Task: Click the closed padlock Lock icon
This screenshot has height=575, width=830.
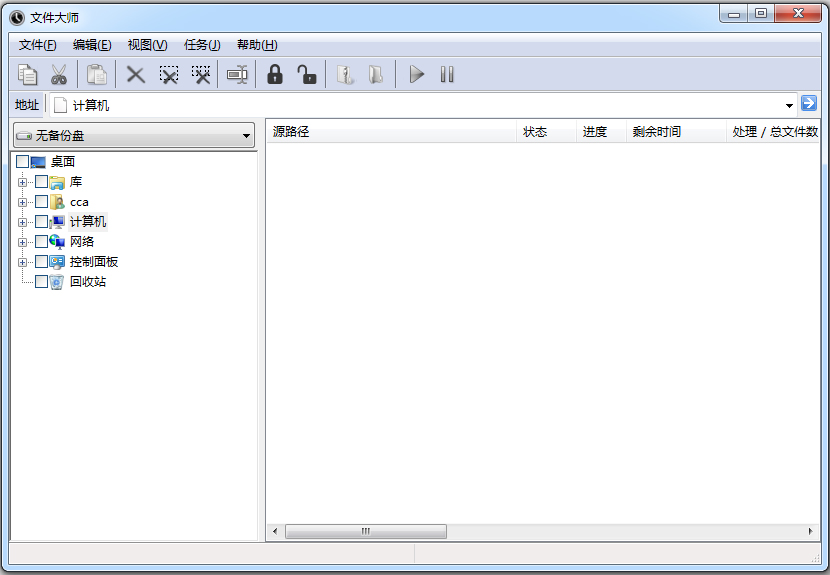Action: click(275, 75)
